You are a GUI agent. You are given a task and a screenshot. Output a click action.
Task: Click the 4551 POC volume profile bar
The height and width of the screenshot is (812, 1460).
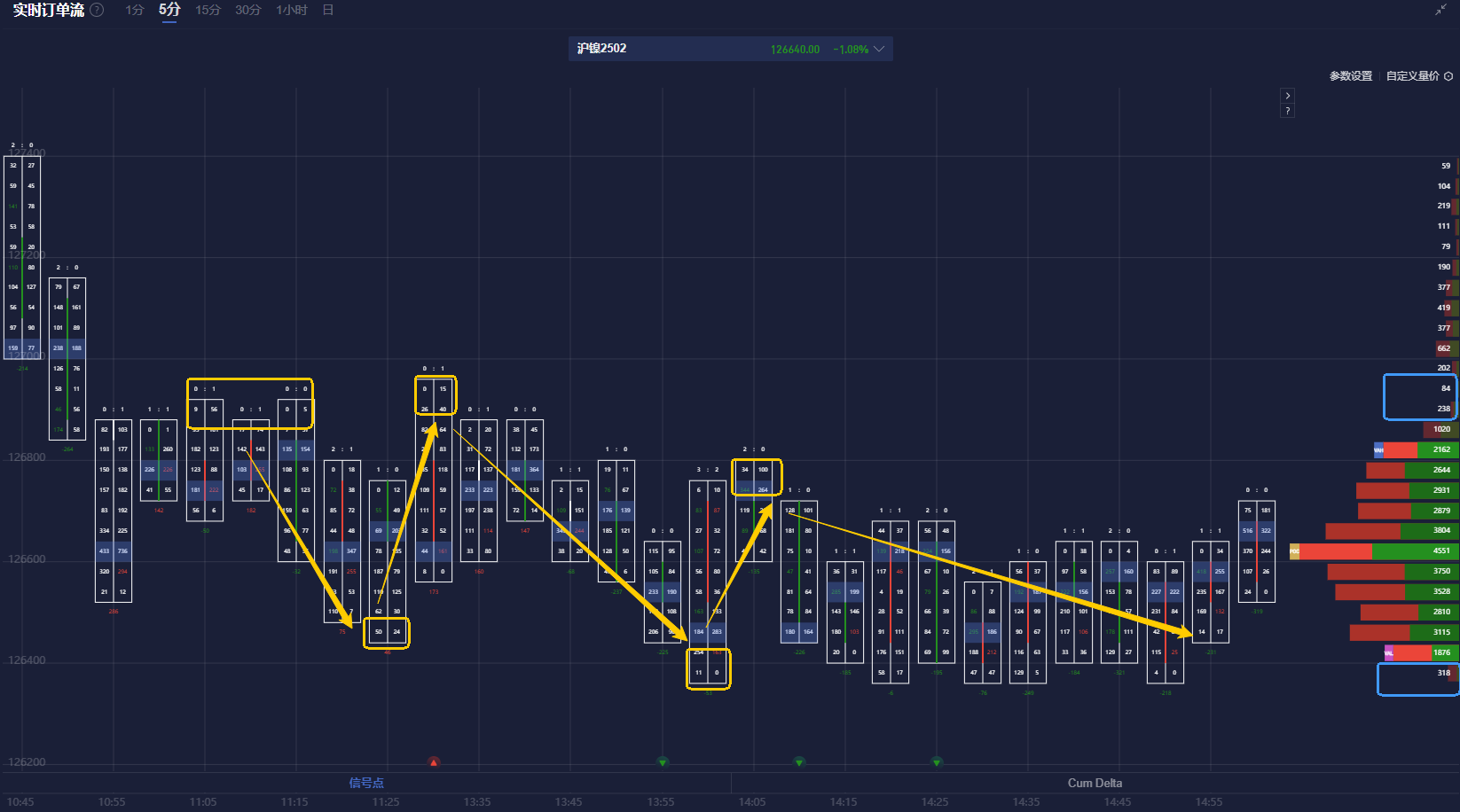[x=1374, y=551]
